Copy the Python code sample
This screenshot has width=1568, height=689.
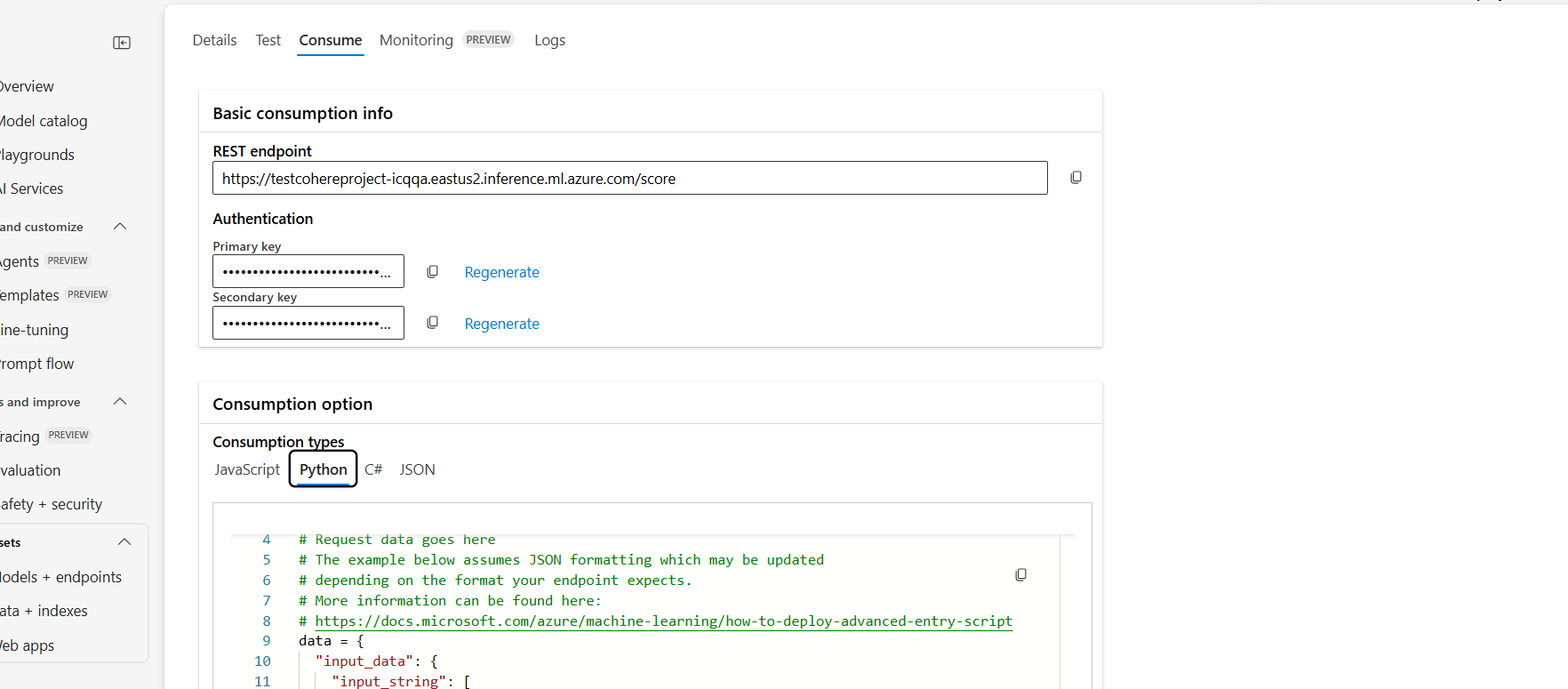[x=1020, y=575]
